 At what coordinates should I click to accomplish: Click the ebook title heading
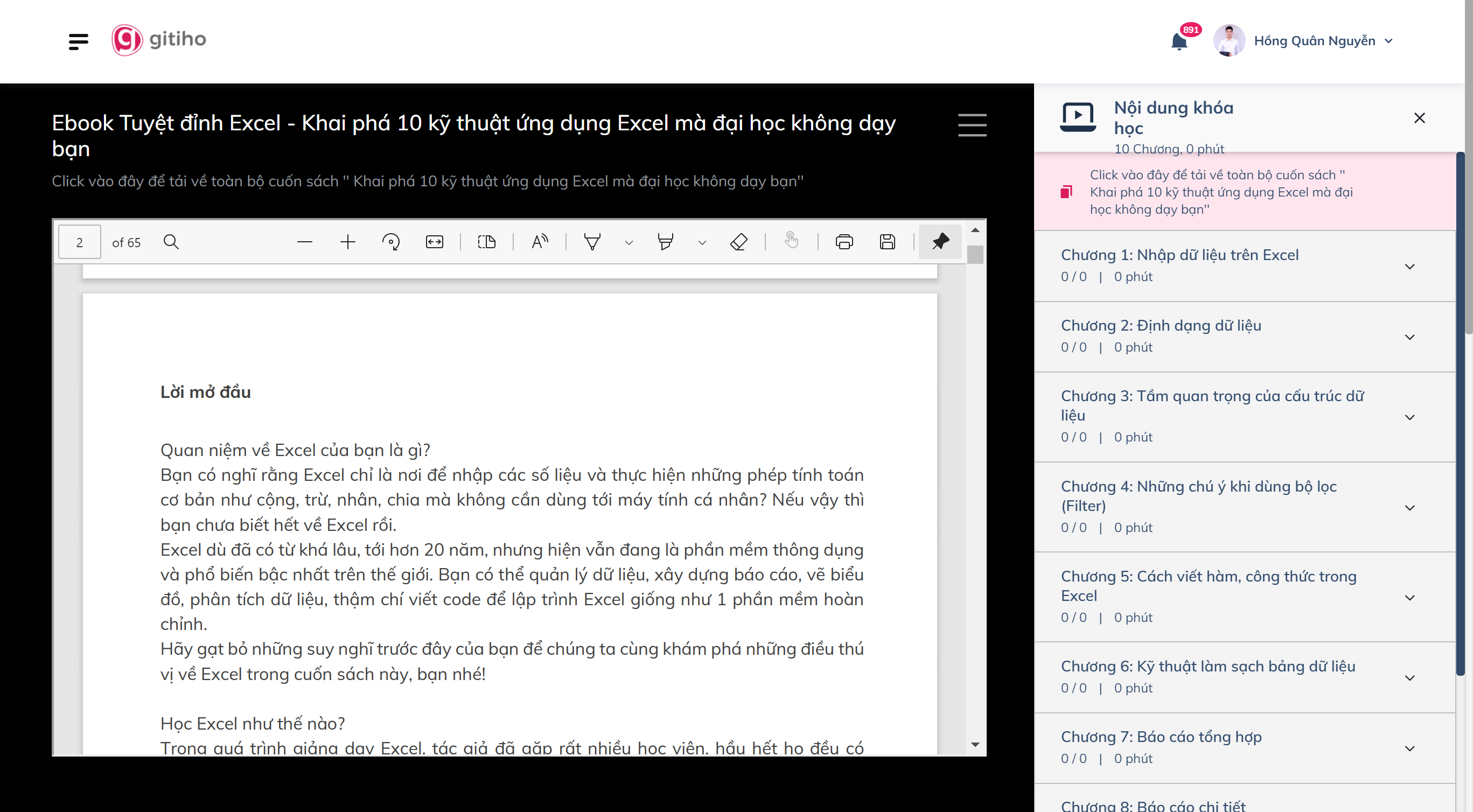click(473, 136)
